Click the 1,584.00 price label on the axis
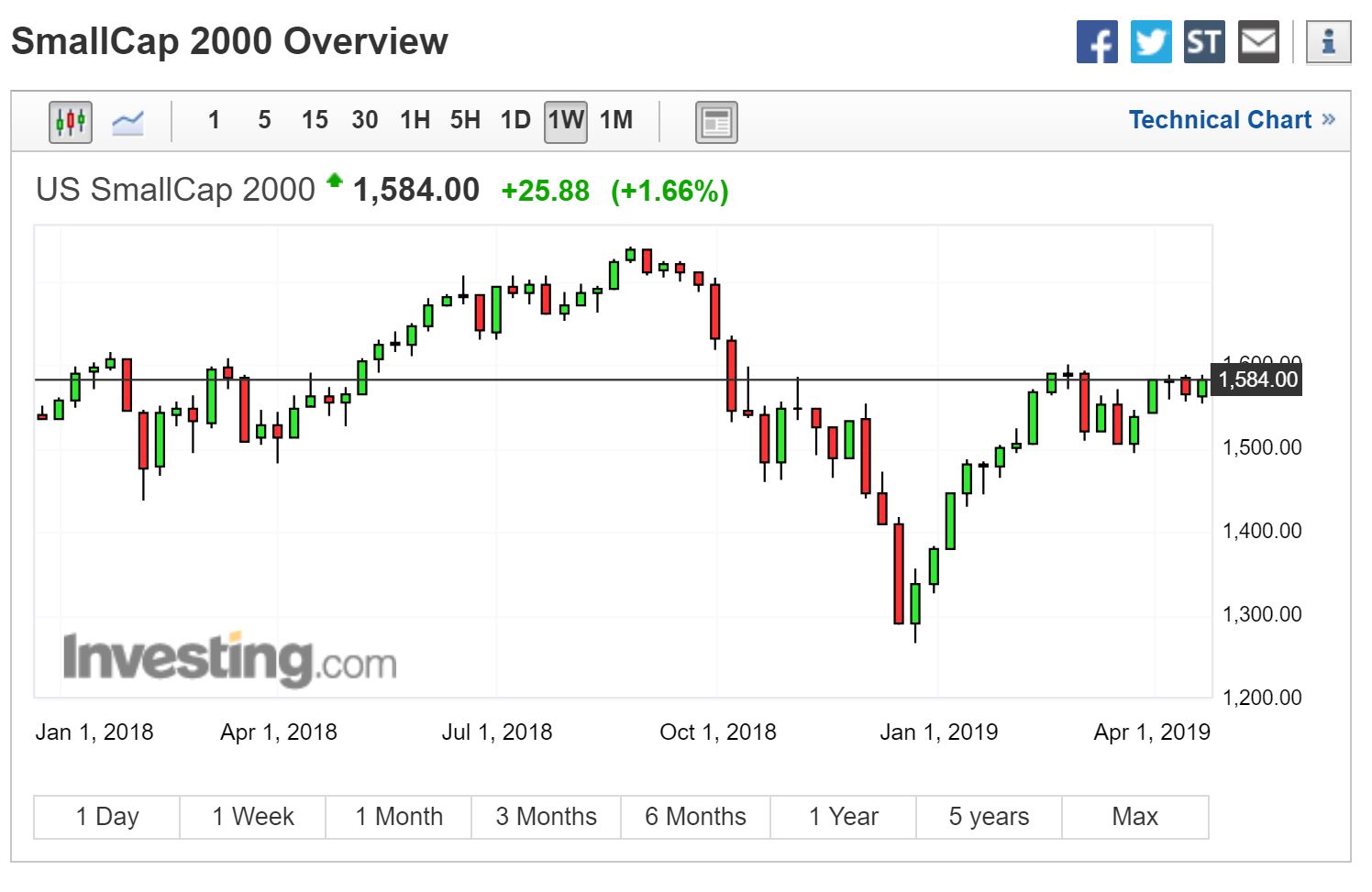Screen dimensions: 1372x892 [1257, 380]
